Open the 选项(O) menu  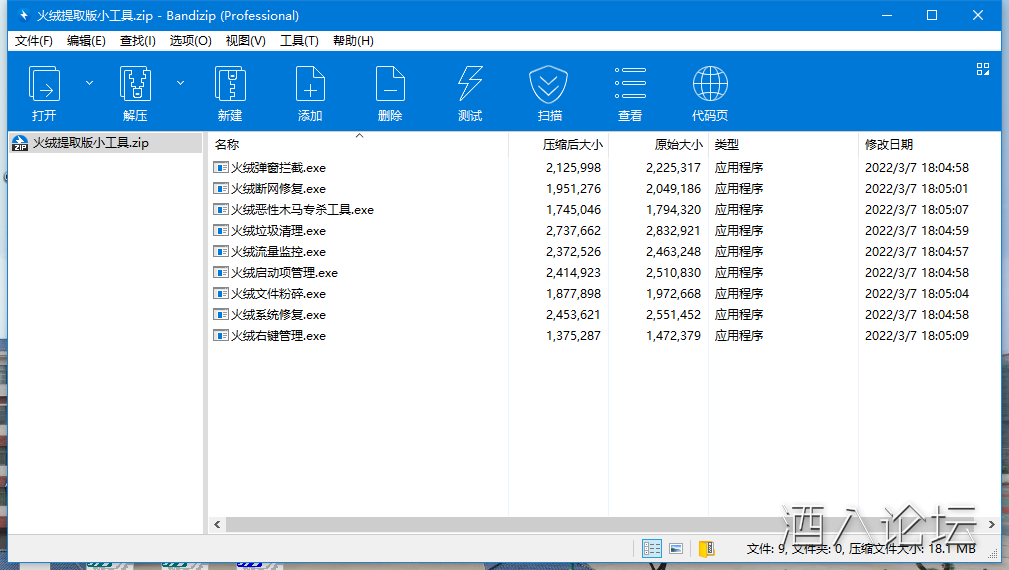tap(190, 41)
